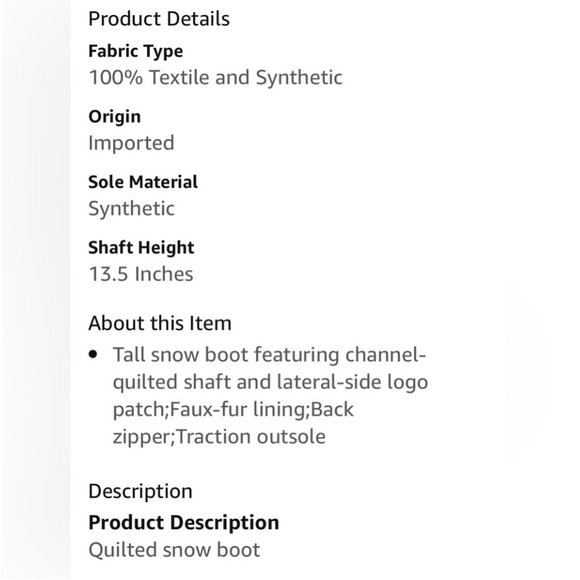Select the Origin label
The image size is (580, 580).
point(114,117)
